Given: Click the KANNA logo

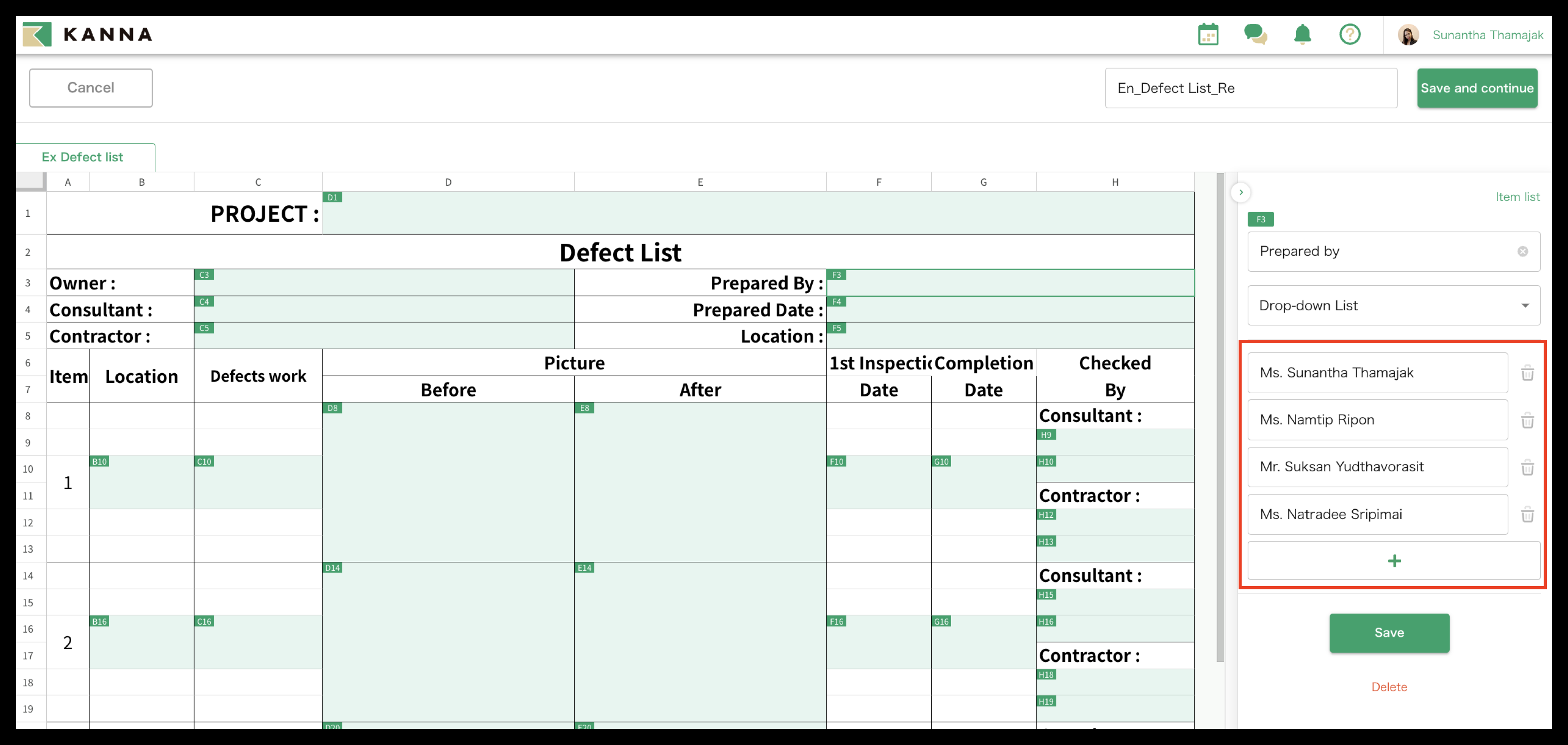Looking at the screenshot, I should [88, 35].
